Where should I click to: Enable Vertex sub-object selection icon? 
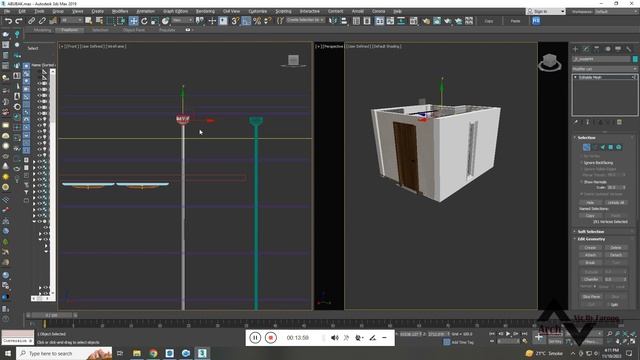pos(586,147)
